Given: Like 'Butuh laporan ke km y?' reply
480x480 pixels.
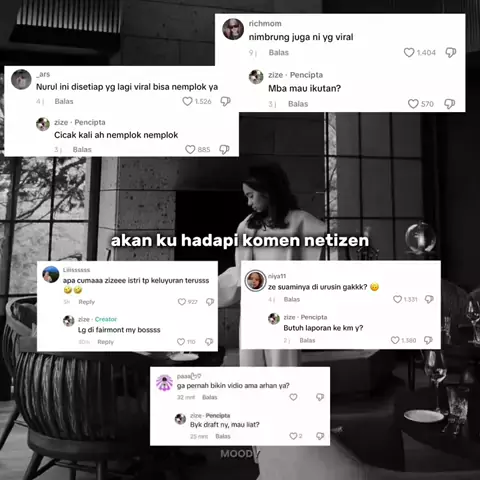Looking at the screenshot, I should click(x=395, y=340).
